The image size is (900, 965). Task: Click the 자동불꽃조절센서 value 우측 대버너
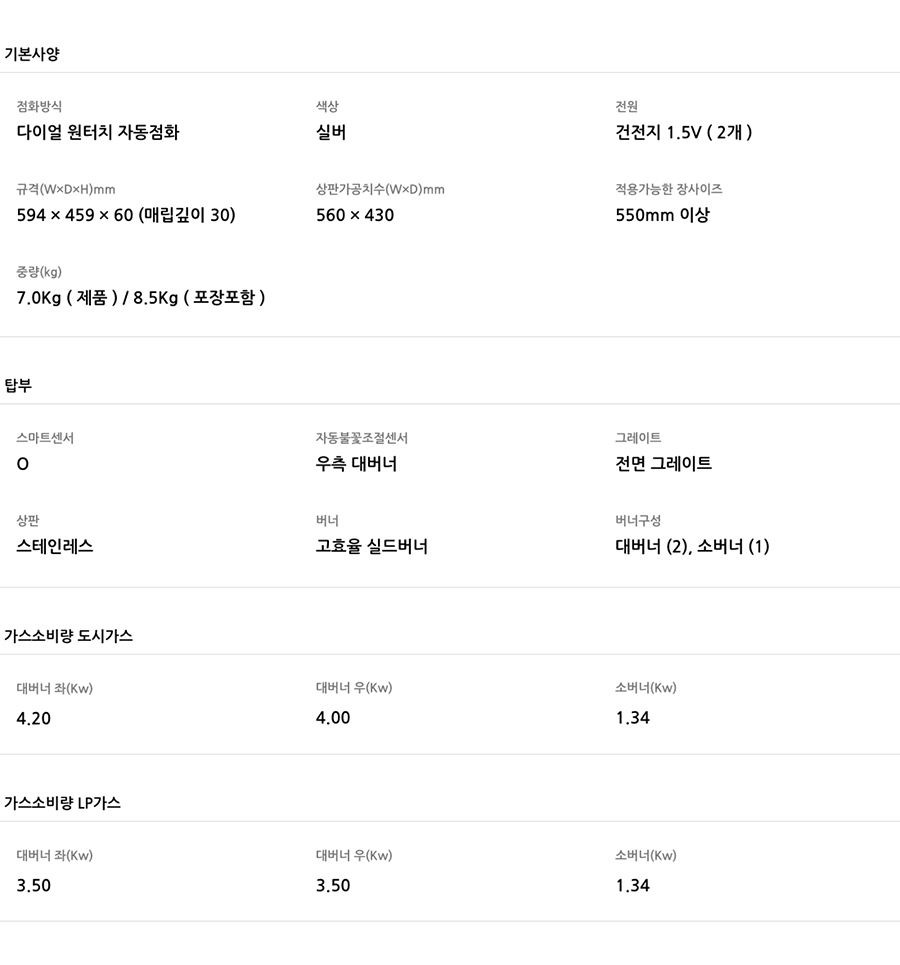tap(356, 464)
